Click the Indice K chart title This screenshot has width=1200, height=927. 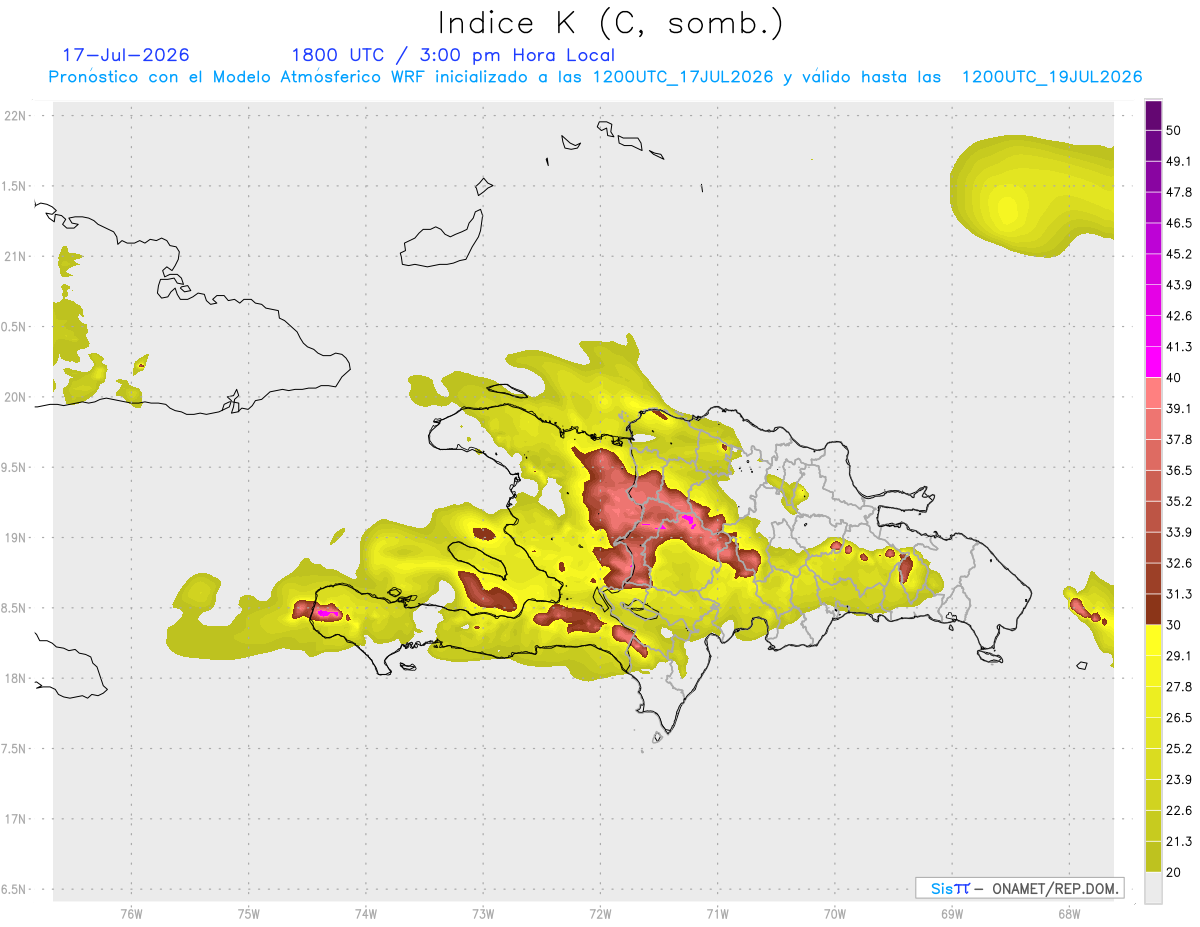point(611,22)
